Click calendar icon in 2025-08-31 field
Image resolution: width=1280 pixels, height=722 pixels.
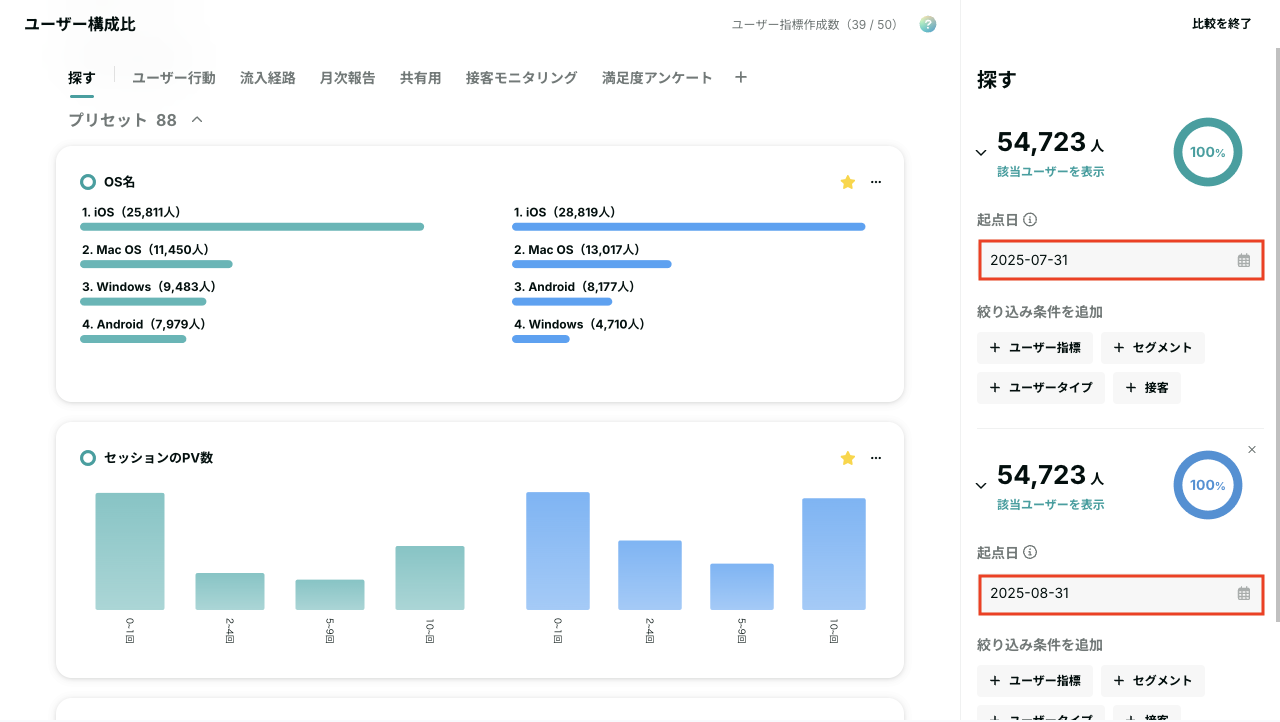click(x=1244, y=593)
